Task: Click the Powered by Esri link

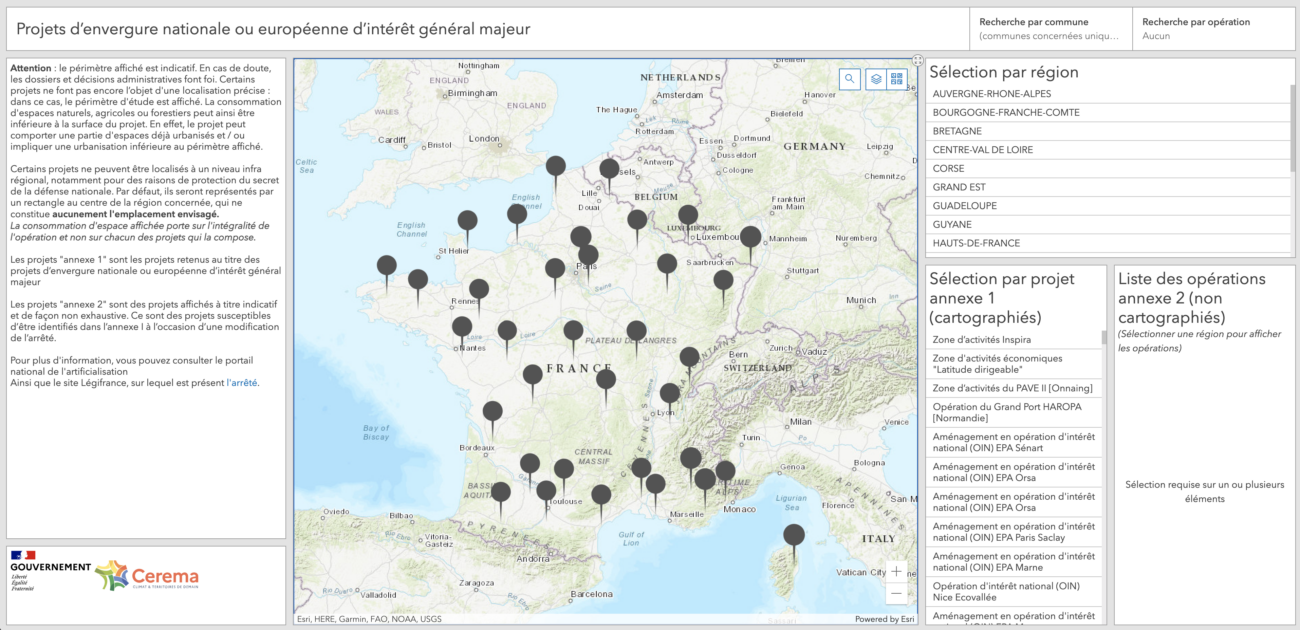Action: 885,619
